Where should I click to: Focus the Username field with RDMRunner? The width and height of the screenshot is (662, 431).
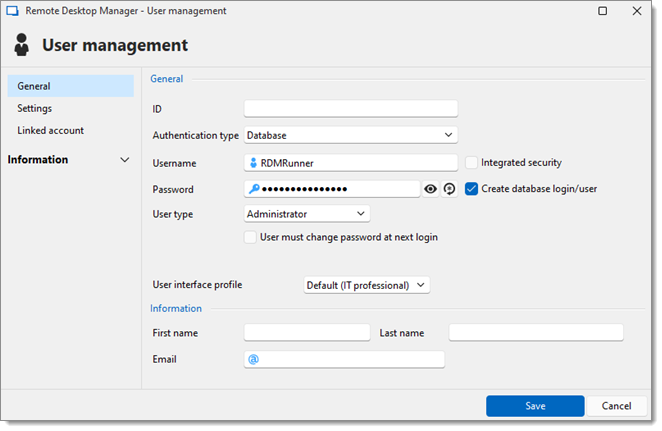pos(350,163)
